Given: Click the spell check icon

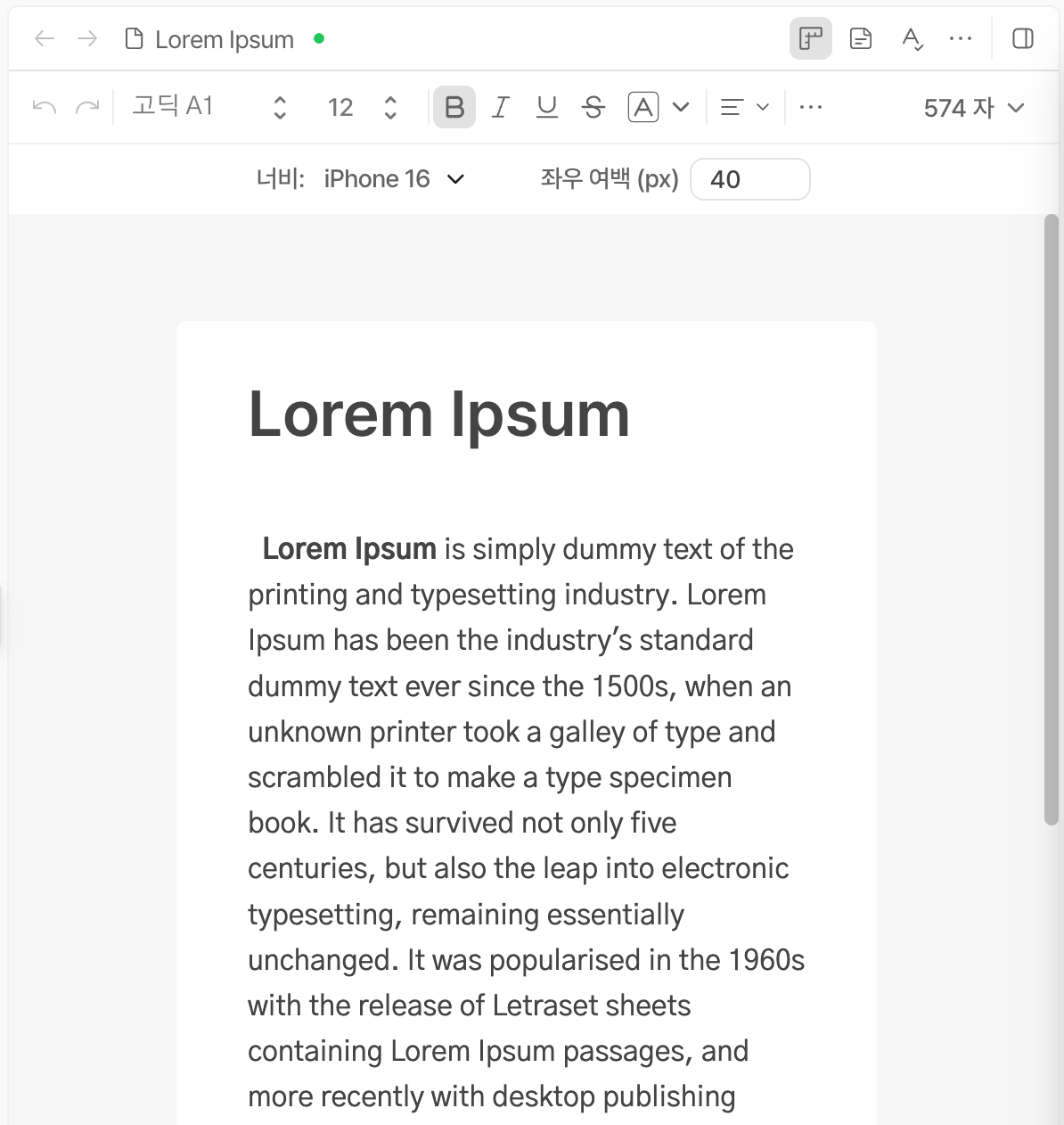Looking at the screenshot, I should [912, 38].
